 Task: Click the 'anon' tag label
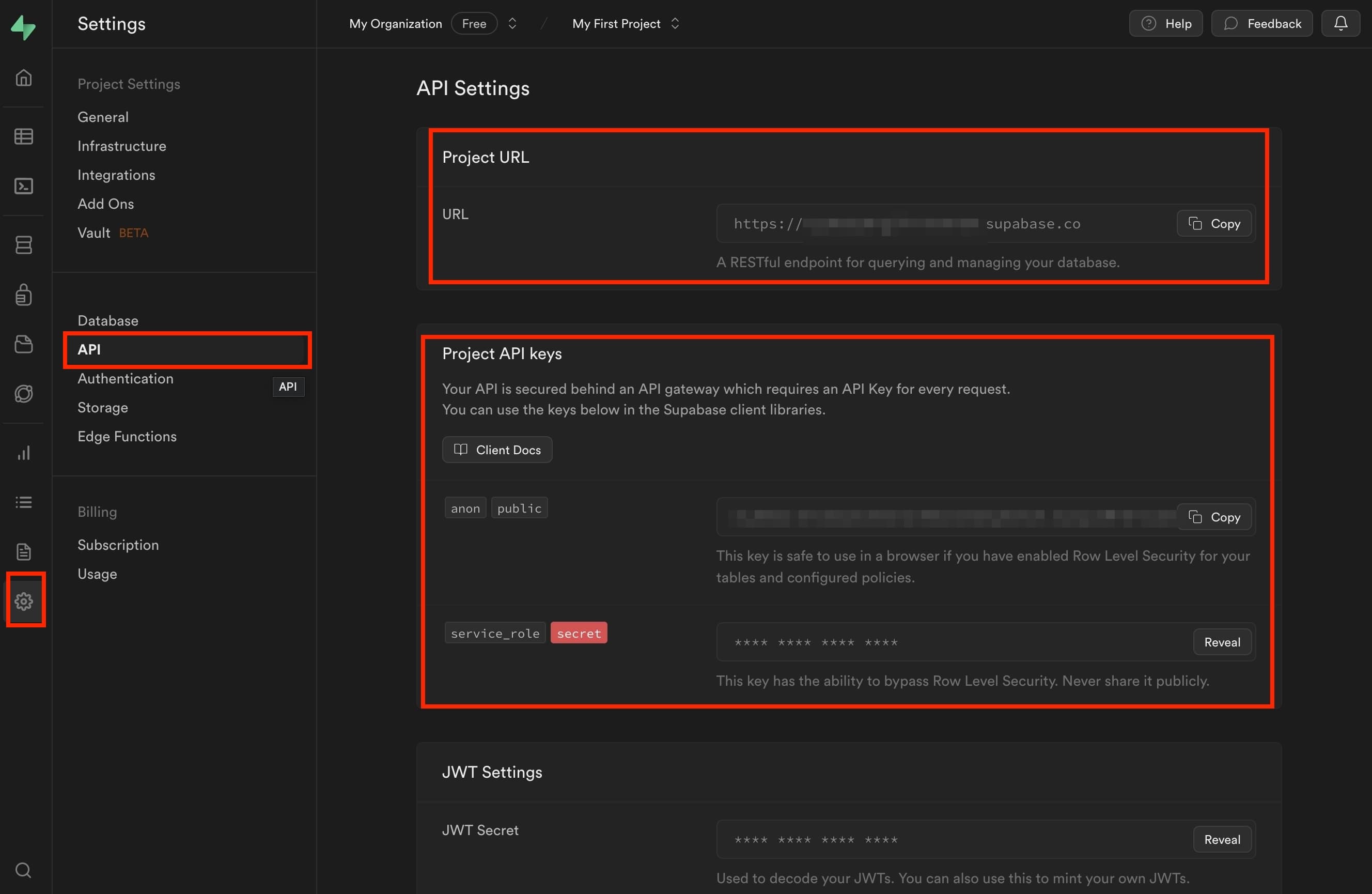tap(466, 508)
